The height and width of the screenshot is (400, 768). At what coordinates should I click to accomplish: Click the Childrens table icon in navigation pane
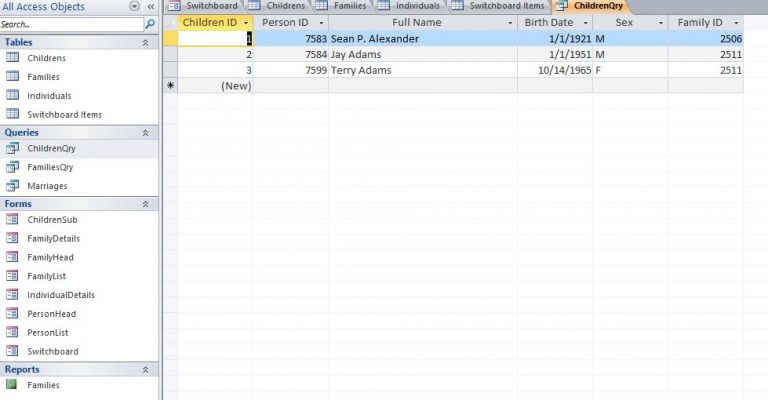12,58
